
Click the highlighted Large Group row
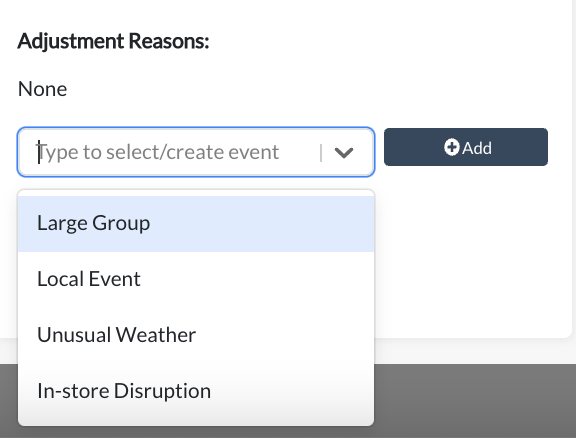196,224
